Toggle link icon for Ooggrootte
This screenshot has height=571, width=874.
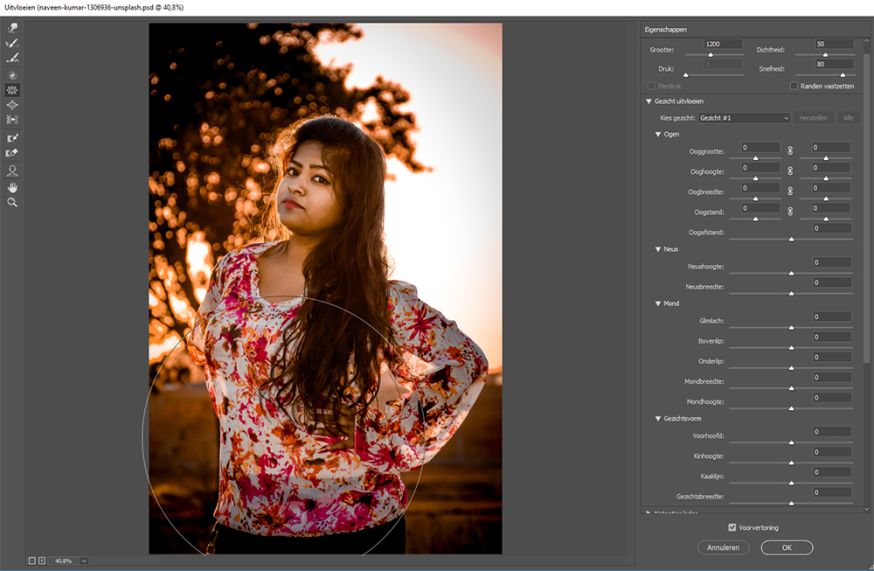[x=789, y=150]
